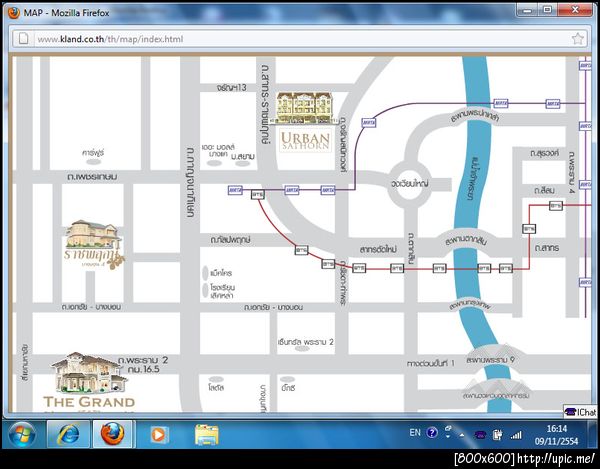Click the townhouse image above Urban Sathorn

coord(304,108)
